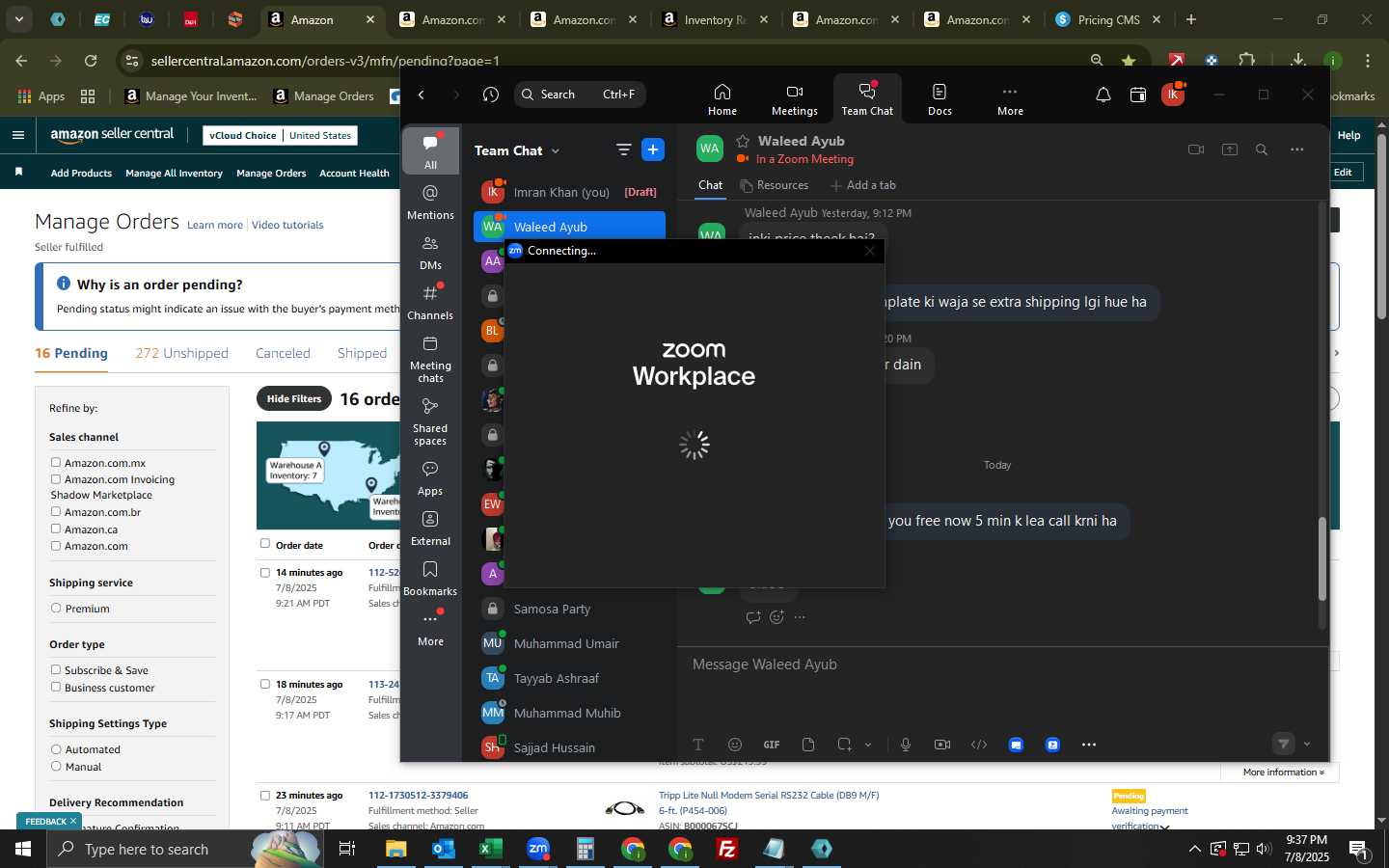Open DMs in Zoom sidebar
The image size is (1389, 868).
(430, 253)
